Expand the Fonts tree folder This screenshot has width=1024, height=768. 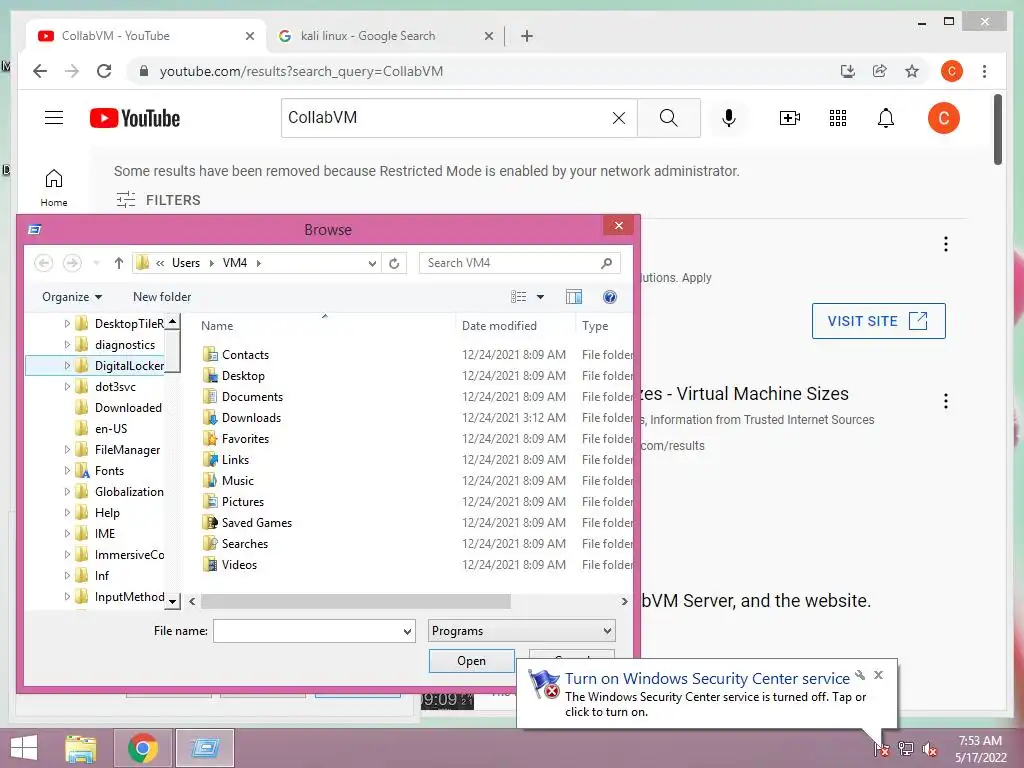point(67,470)
